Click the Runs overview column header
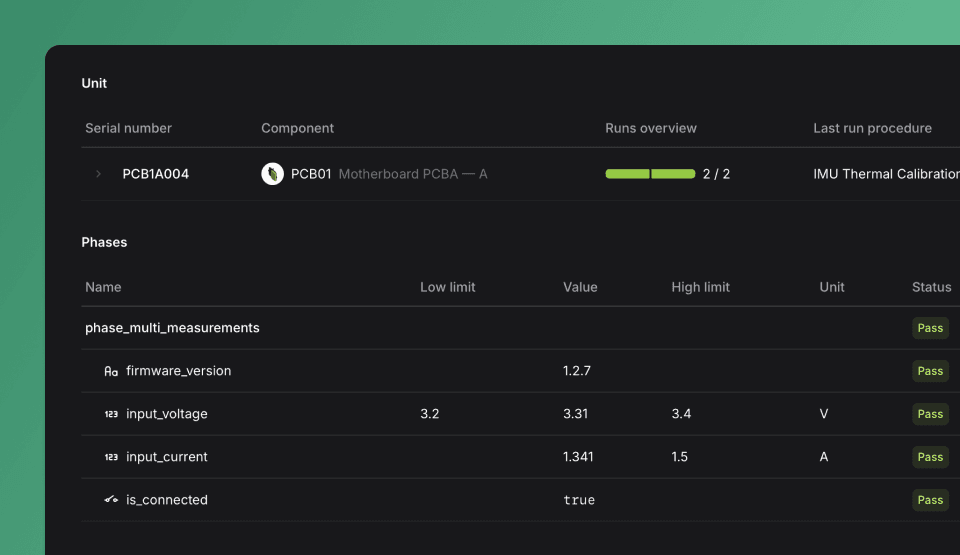This screenshot has height=555, width=960. [651, 128]
